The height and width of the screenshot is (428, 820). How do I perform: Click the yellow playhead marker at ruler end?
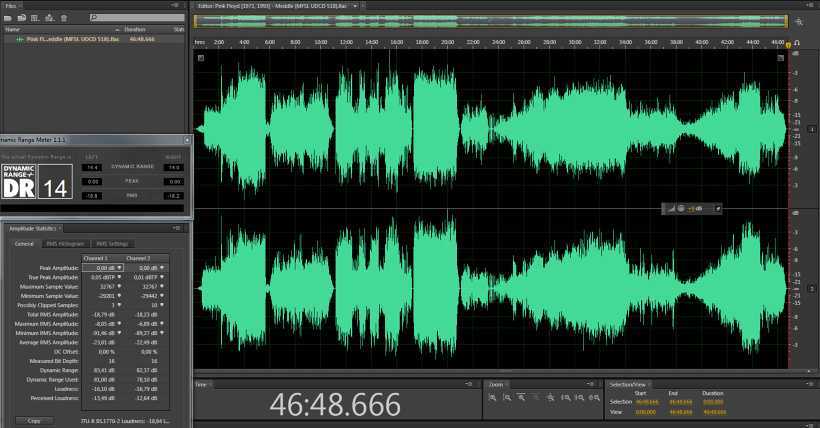788,44
